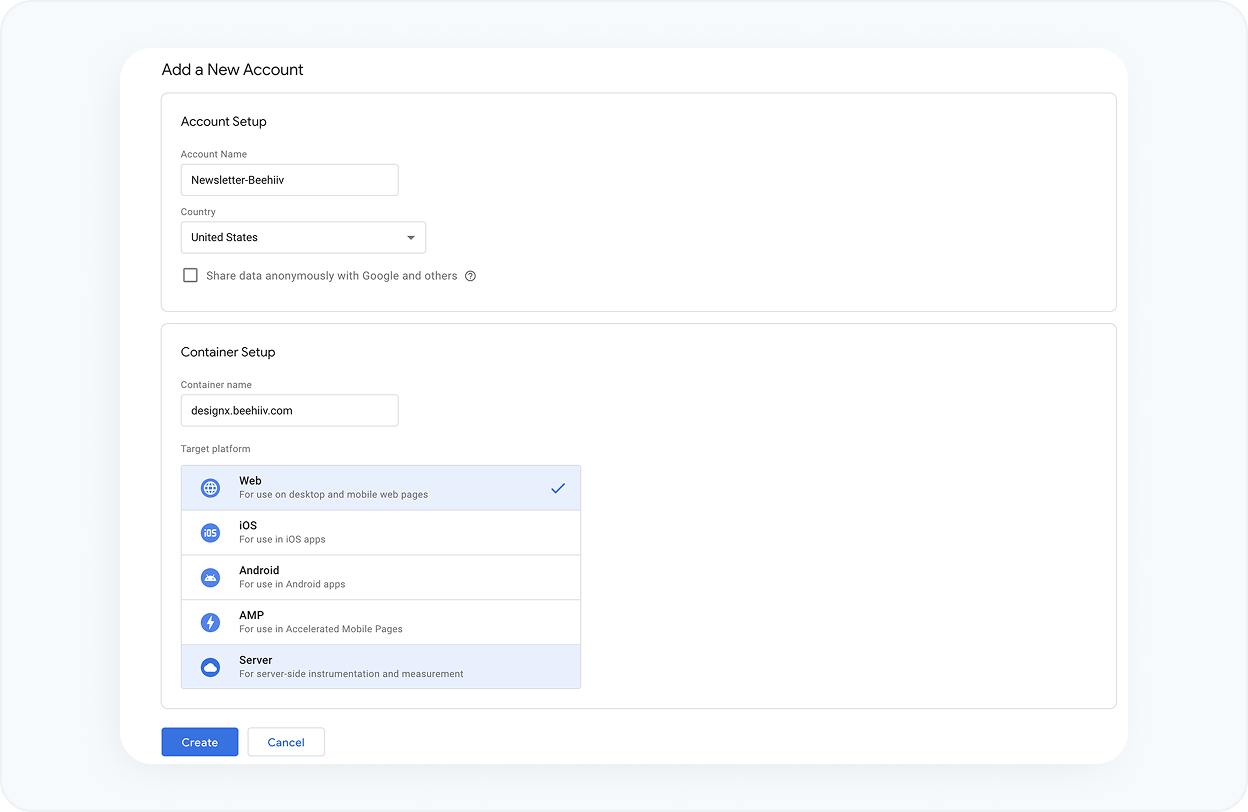Click the Android robot icon
Viewport: 1248px width, 812px height.
210,577
